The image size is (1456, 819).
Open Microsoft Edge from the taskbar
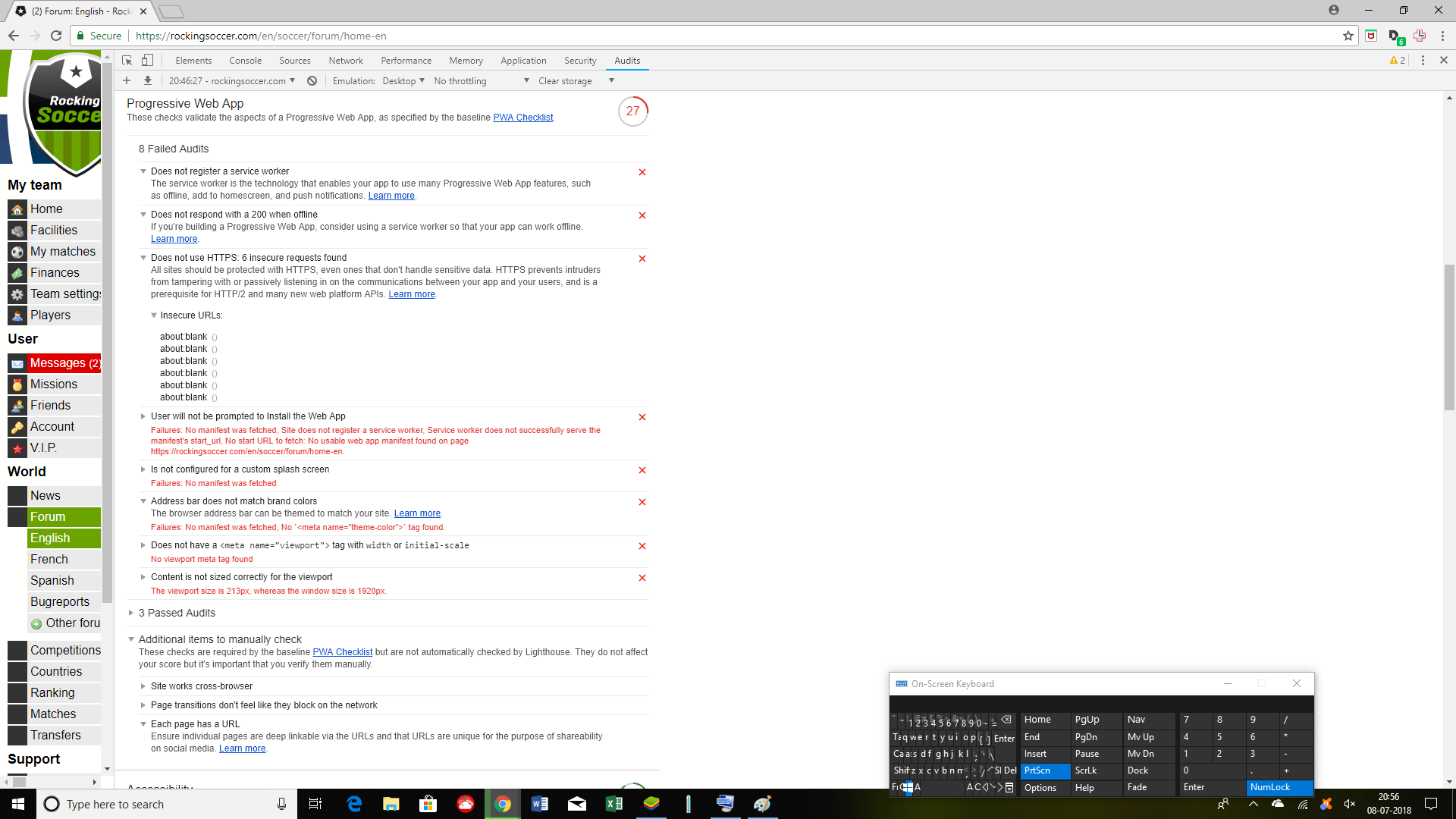pyautogui.click(x=354, y=804)
